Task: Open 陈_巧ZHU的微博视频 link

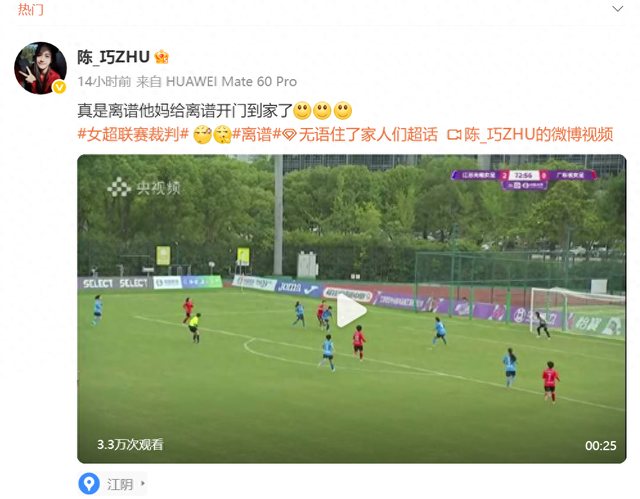Action: 539,134
